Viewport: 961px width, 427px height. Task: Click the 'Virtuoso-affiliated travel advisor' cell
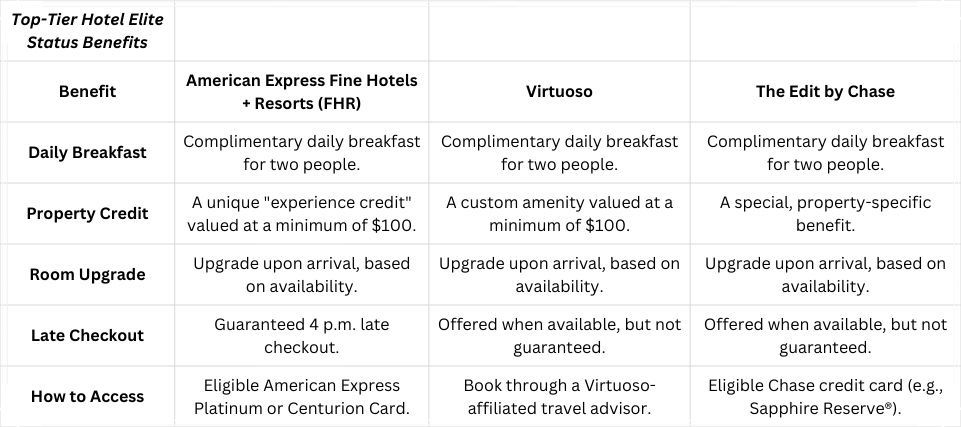559,396
